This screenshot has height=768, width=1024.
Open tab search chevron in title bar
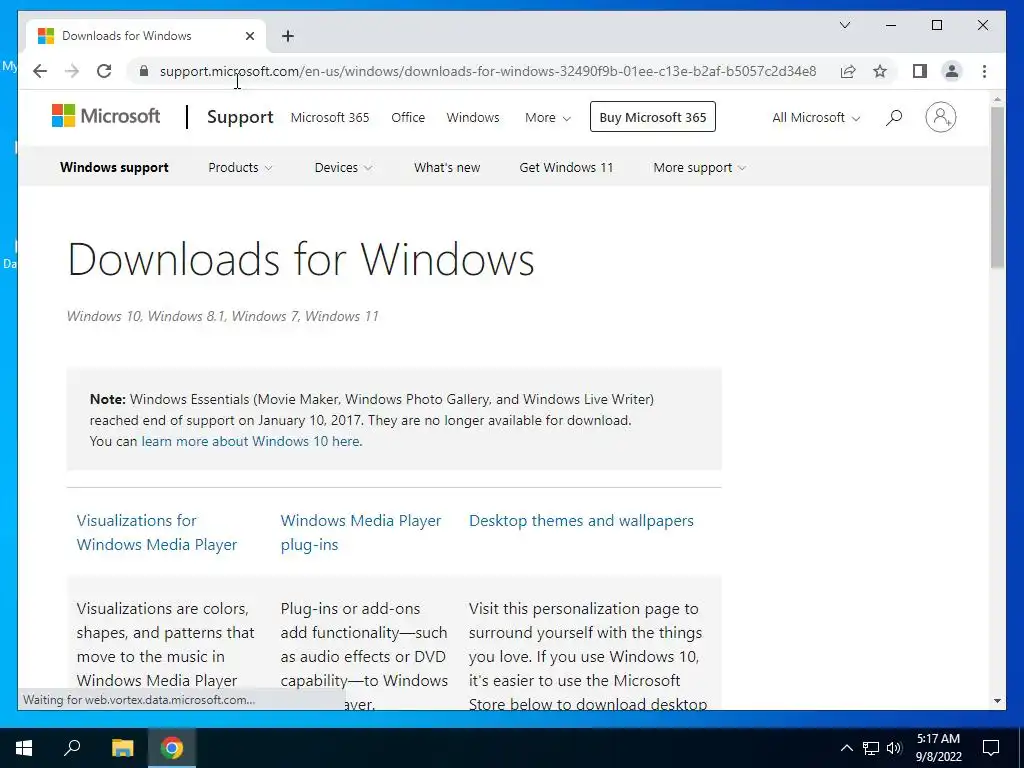(845, 25)
